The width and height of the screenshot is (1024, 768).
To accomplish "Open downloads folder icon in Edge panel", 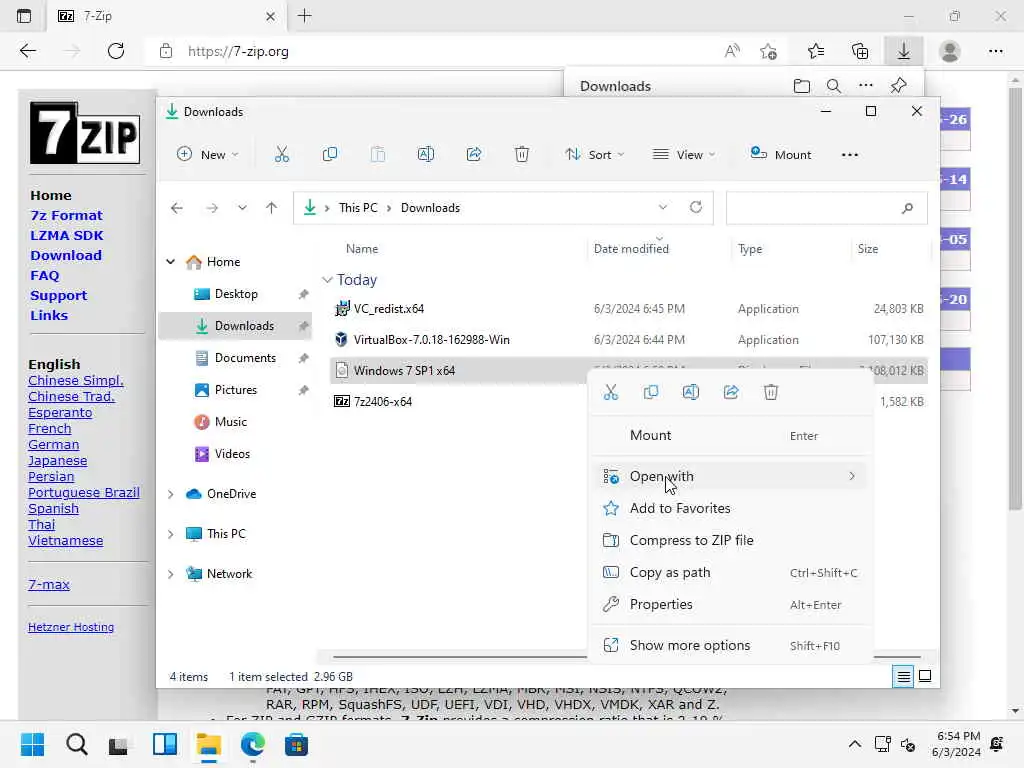I will (801, 86).
